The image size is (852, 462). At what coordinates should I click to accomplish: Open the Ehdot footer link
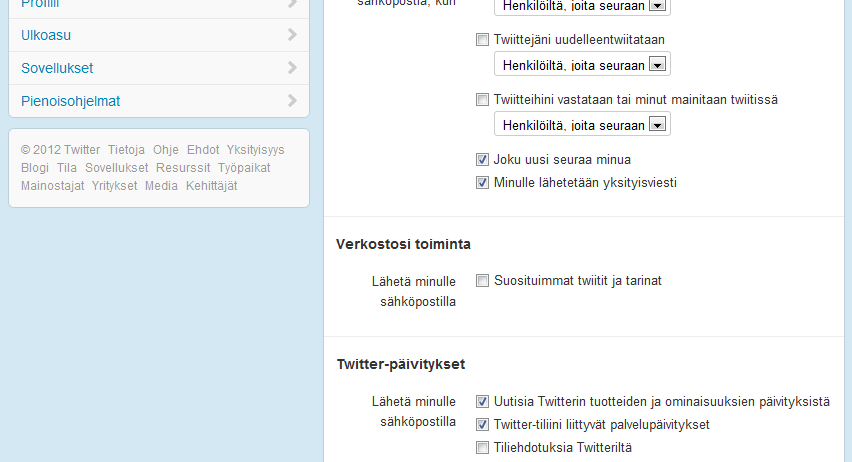pos(203,149)
